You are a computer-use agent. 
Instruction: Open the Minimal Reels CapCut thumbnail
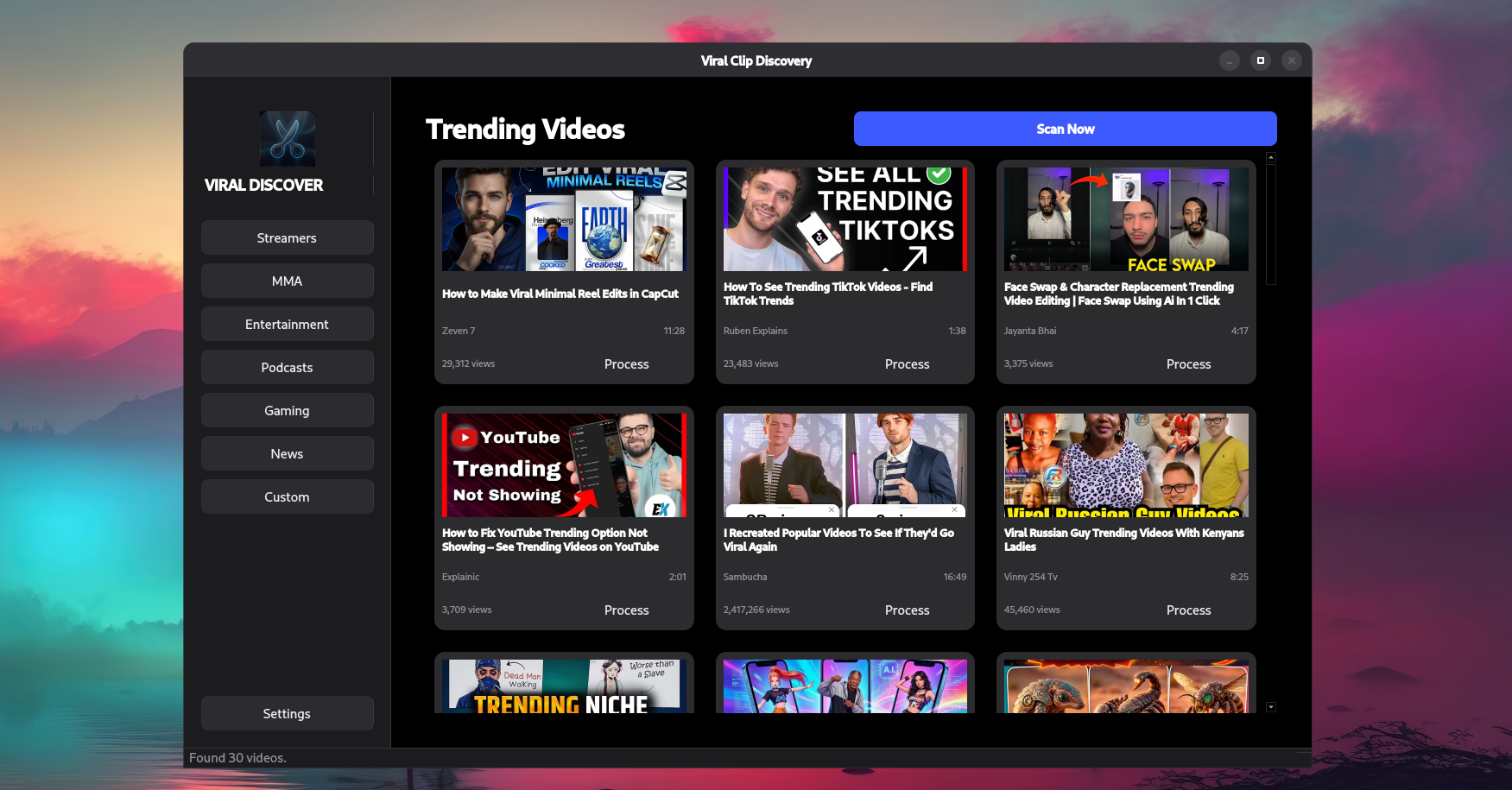tap(564, 219)
